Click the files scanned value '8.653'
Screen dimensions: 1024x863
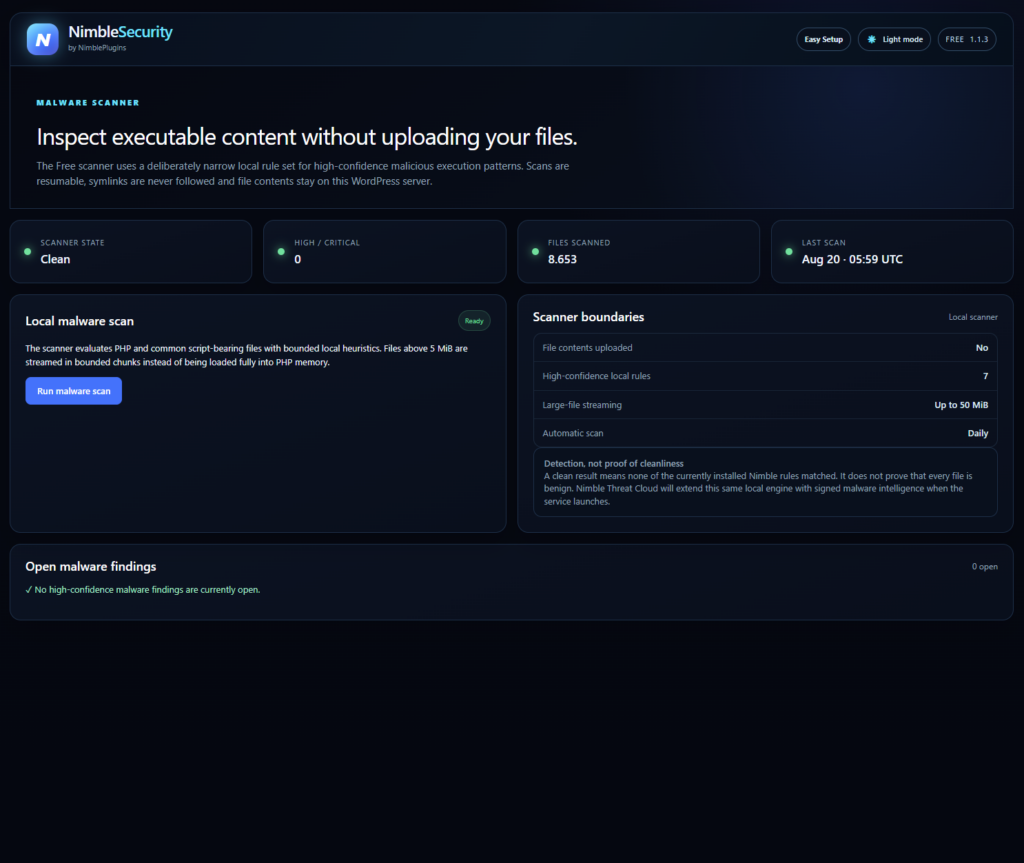pyautogui.click(x=562, y=259)
